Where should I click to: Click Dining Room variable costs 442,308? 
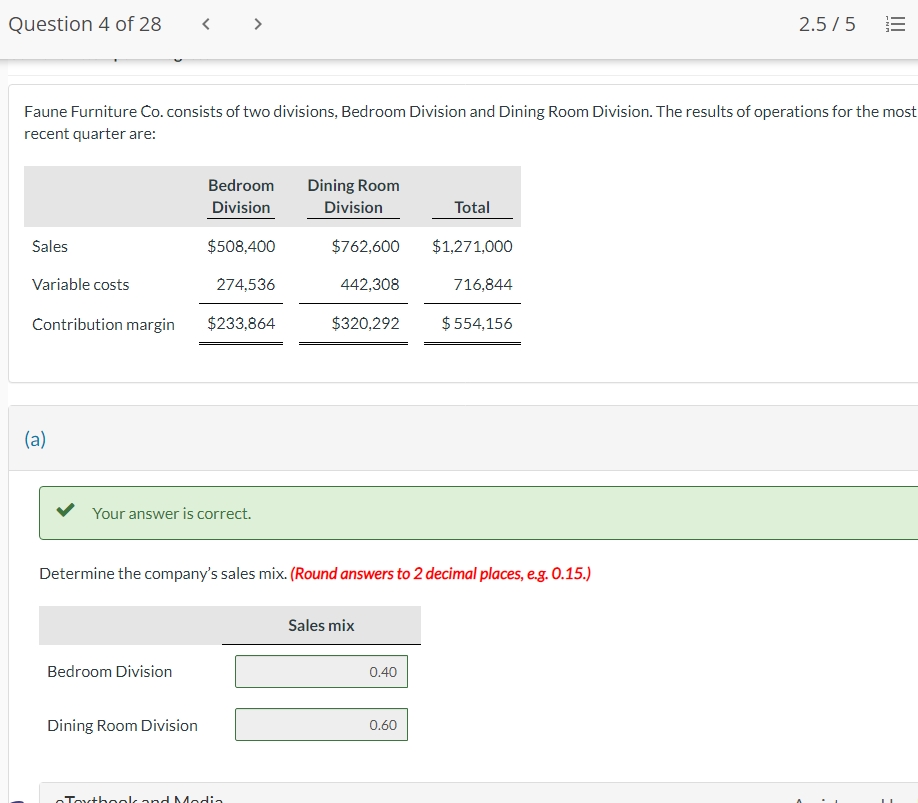point(370,284)
